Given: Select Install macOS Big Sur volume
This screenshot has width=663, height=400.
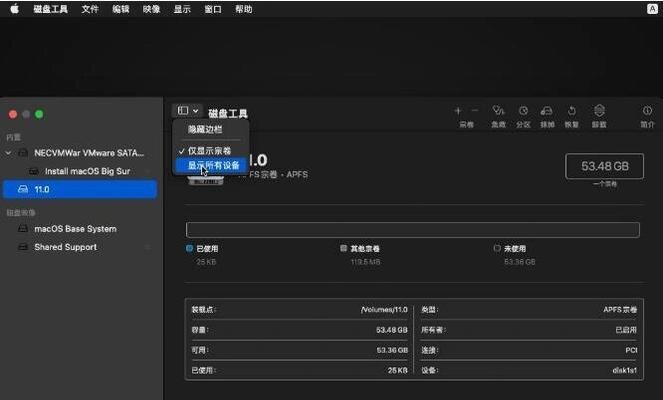Looking at the screenshot, I should tap(80, 171).
